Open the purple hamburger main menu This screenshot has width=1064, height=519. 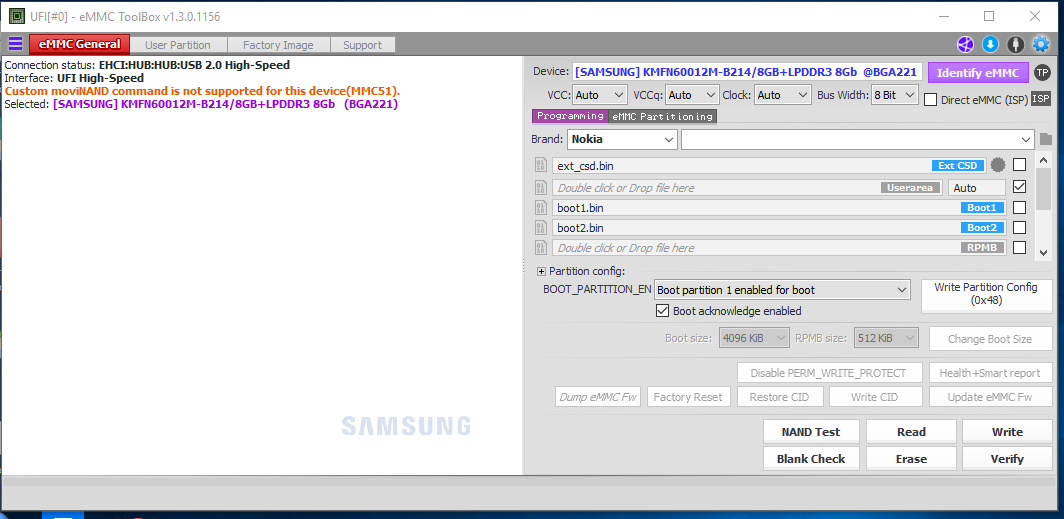pyautogui.click(x=15, y=45)
